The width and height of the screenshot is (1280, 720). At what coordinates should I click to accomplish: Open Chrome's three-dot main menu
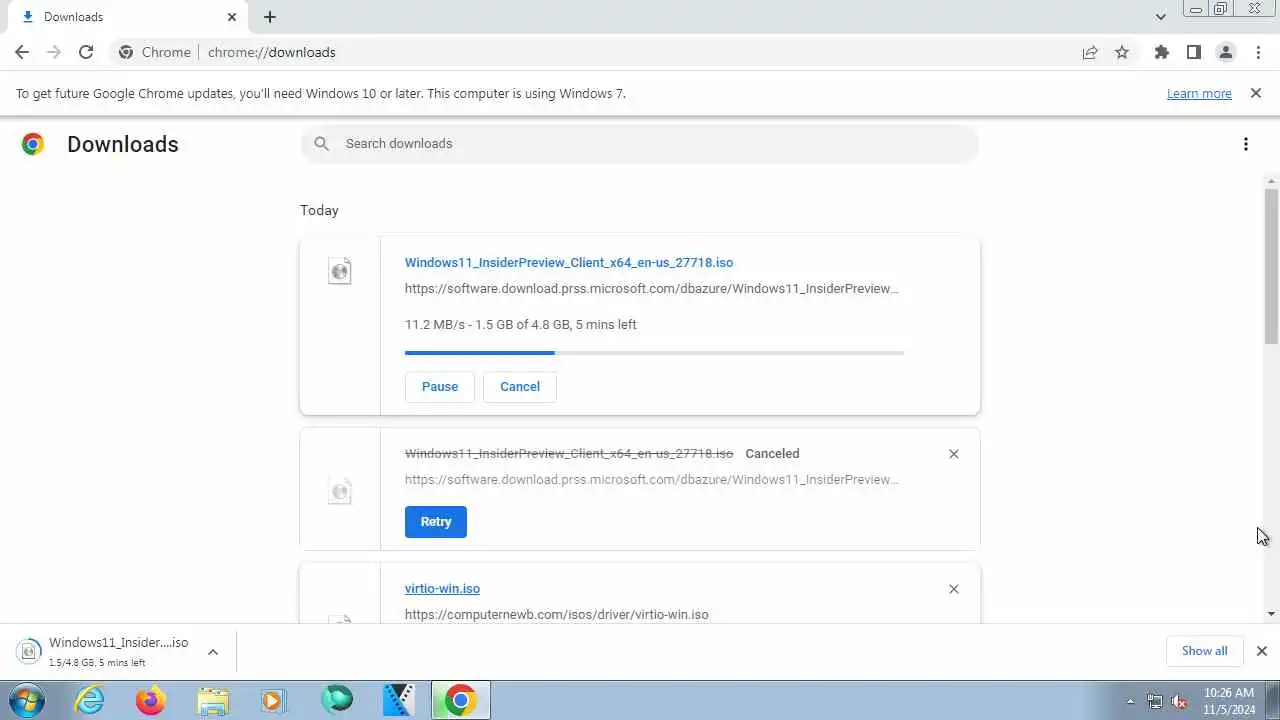click(1258, 52)
